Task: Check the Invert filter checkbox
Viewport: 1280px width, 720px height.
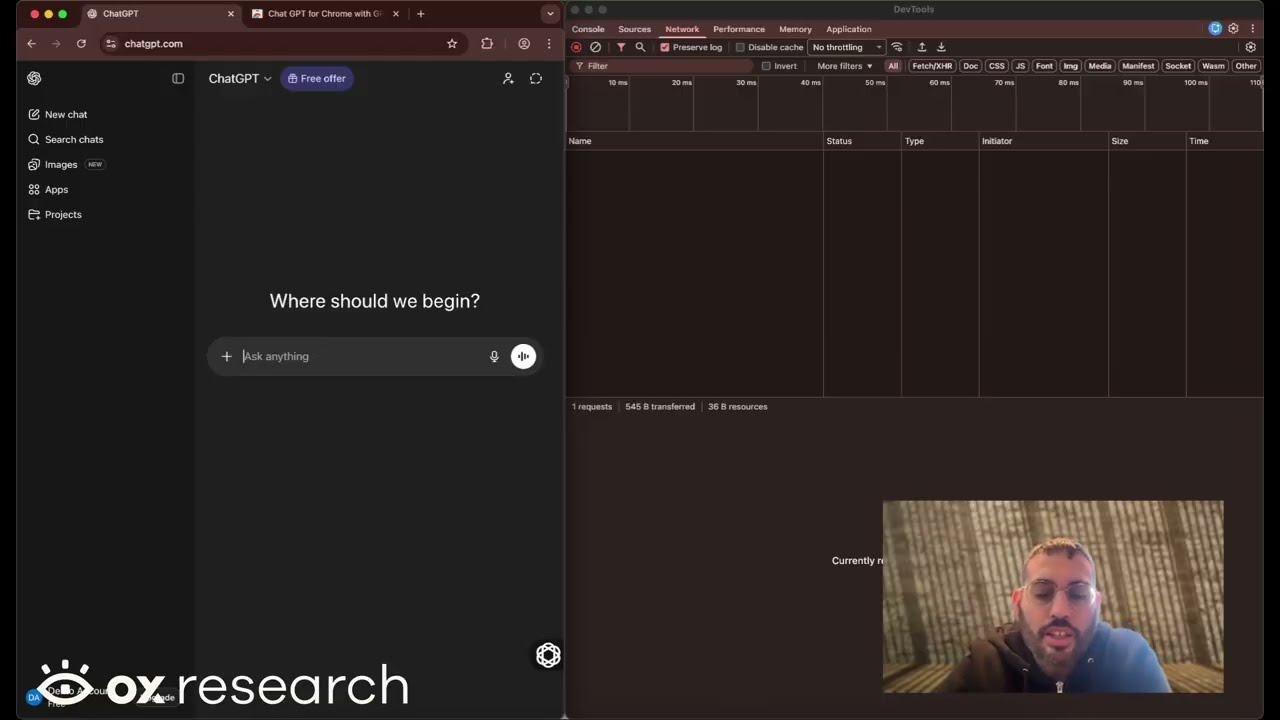Action: [x=766, y=66]
